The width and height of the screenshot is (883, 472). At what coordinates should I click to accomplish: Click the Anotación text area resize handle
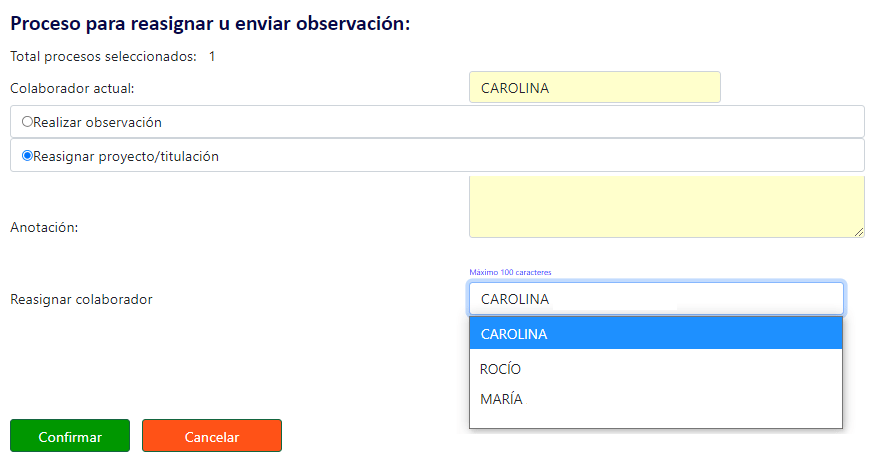pos(859,232)
